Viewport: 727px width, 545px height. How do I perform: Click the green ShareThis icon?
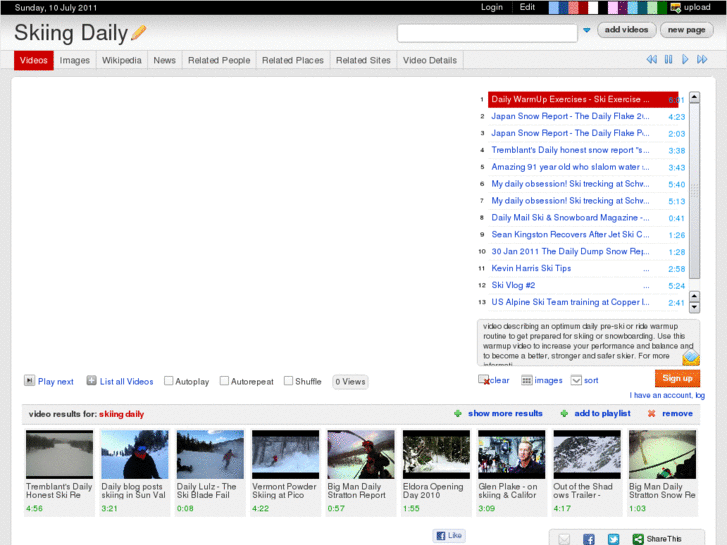coord(638,539)
